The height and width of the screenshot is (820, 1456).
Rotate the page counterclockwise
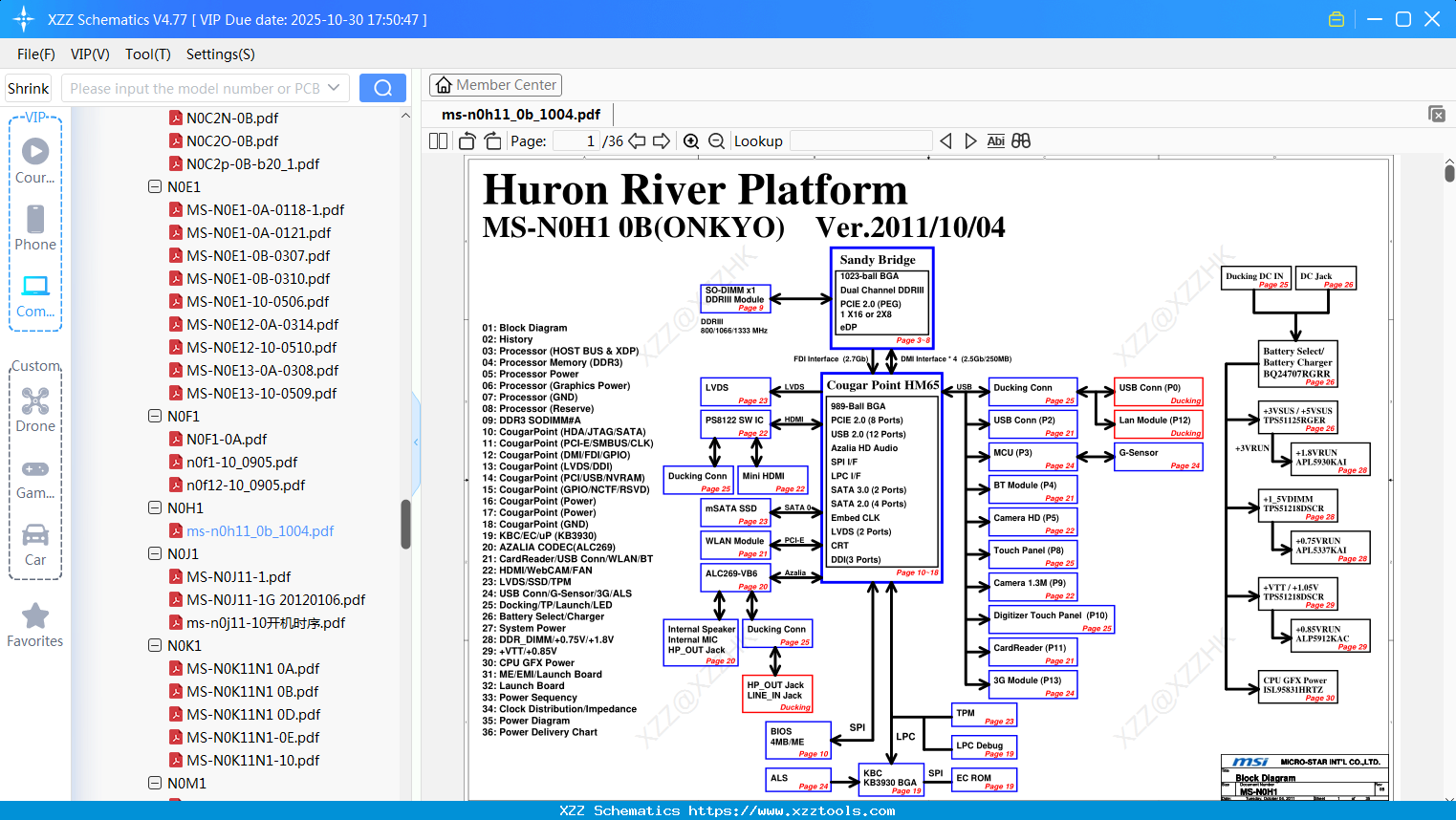[x=467, y=141]
